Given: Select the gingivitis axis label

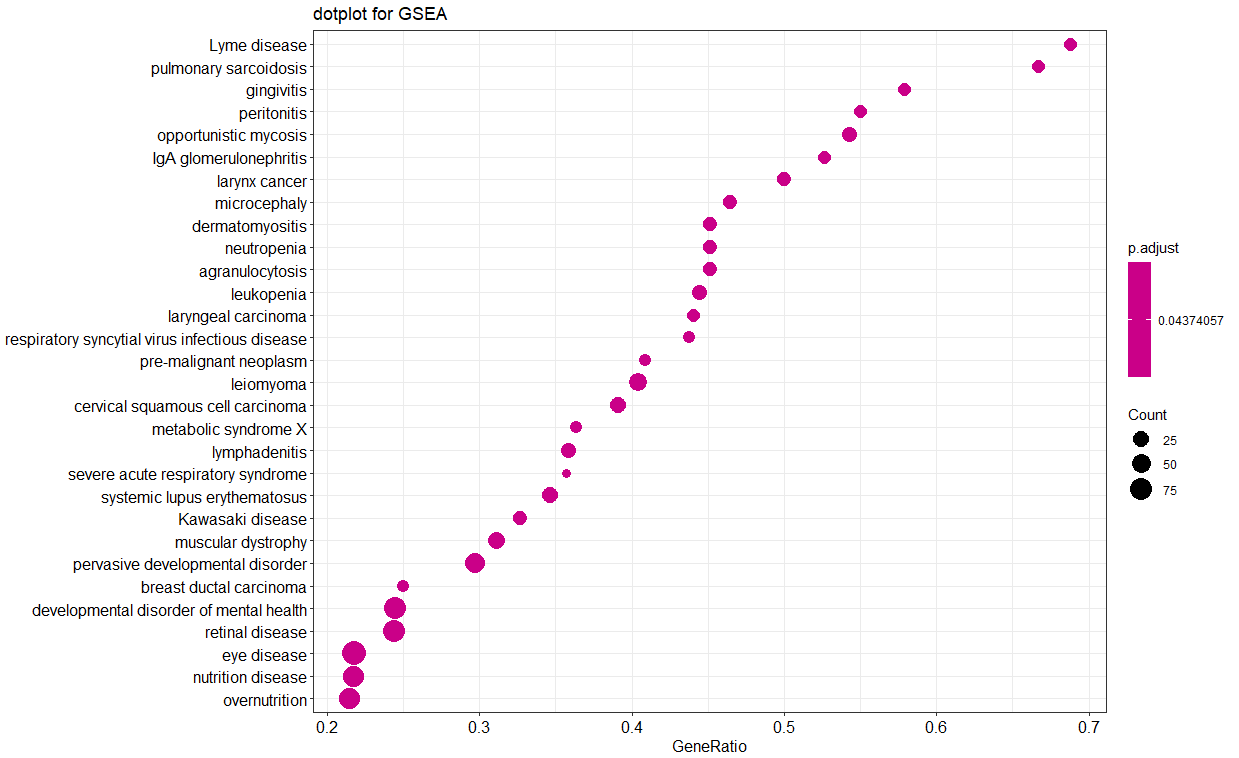Looking at the screenshot, I should pos(279,90).
